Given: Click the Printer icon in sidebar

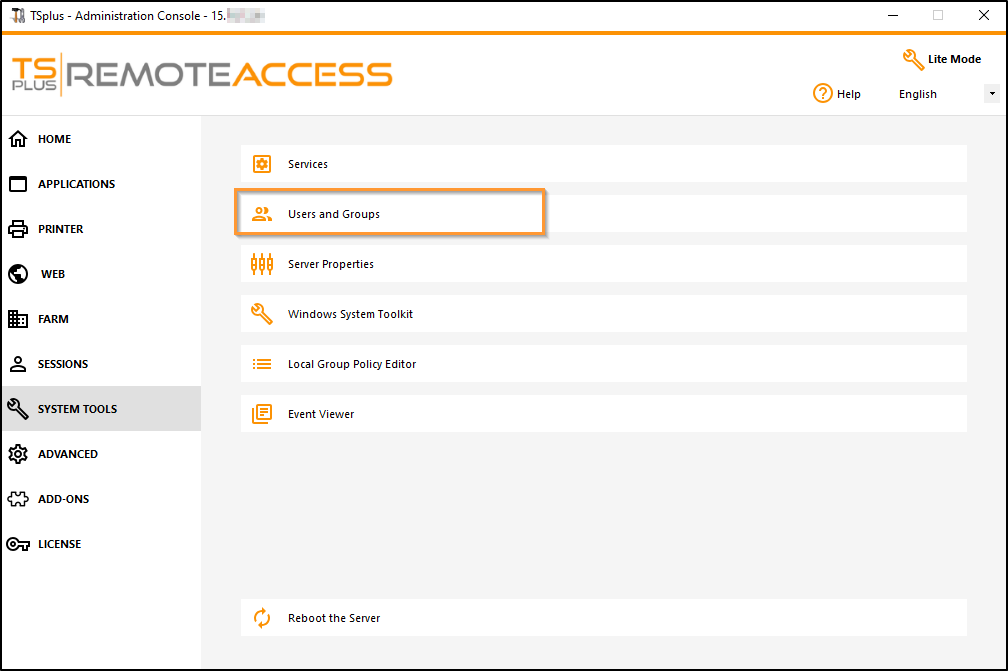Looking at the screenshot, I should [20, 228].
